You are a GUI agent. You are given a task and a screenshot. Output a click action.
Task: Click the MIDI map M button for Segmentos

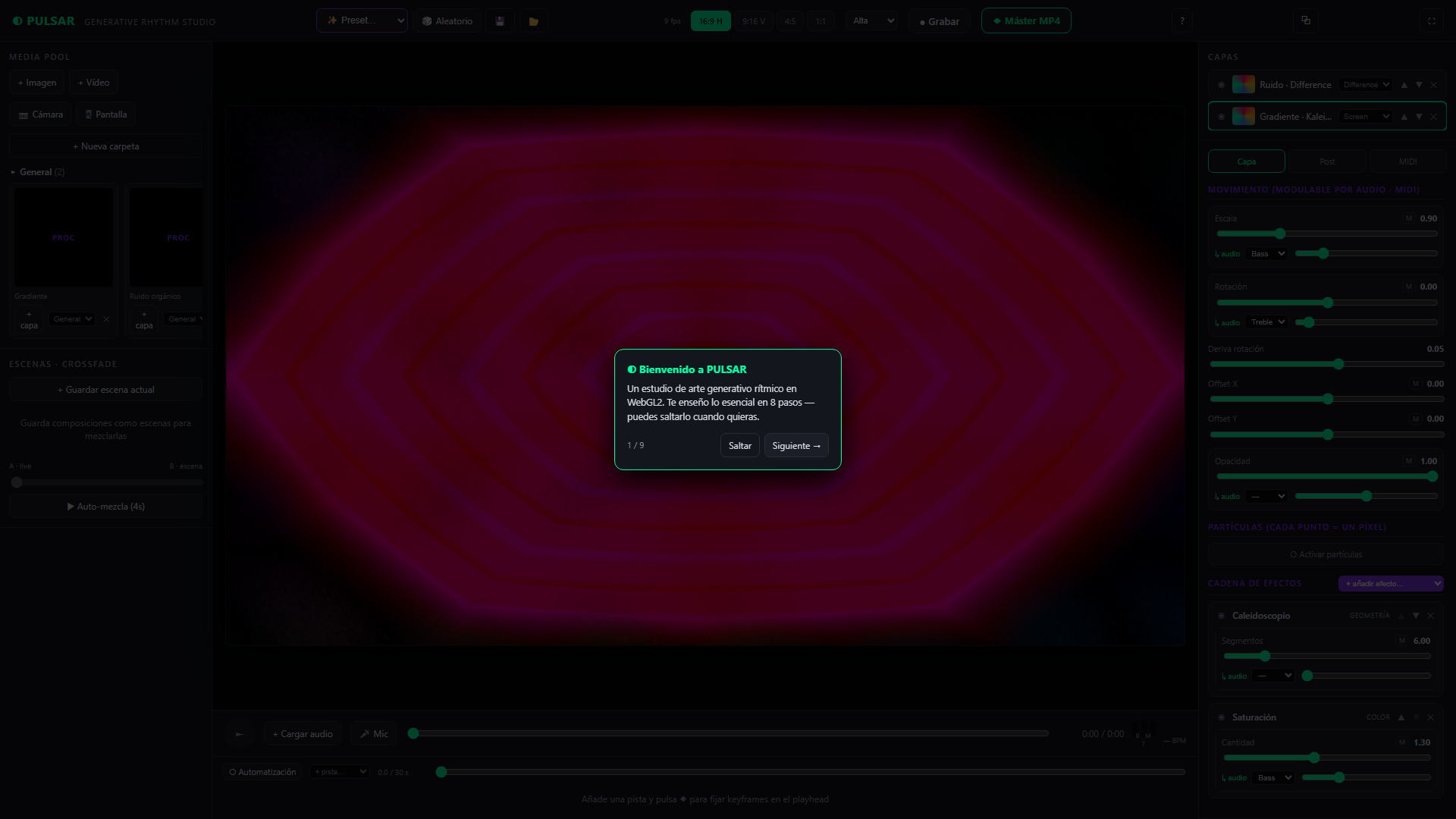[1402, 641]
